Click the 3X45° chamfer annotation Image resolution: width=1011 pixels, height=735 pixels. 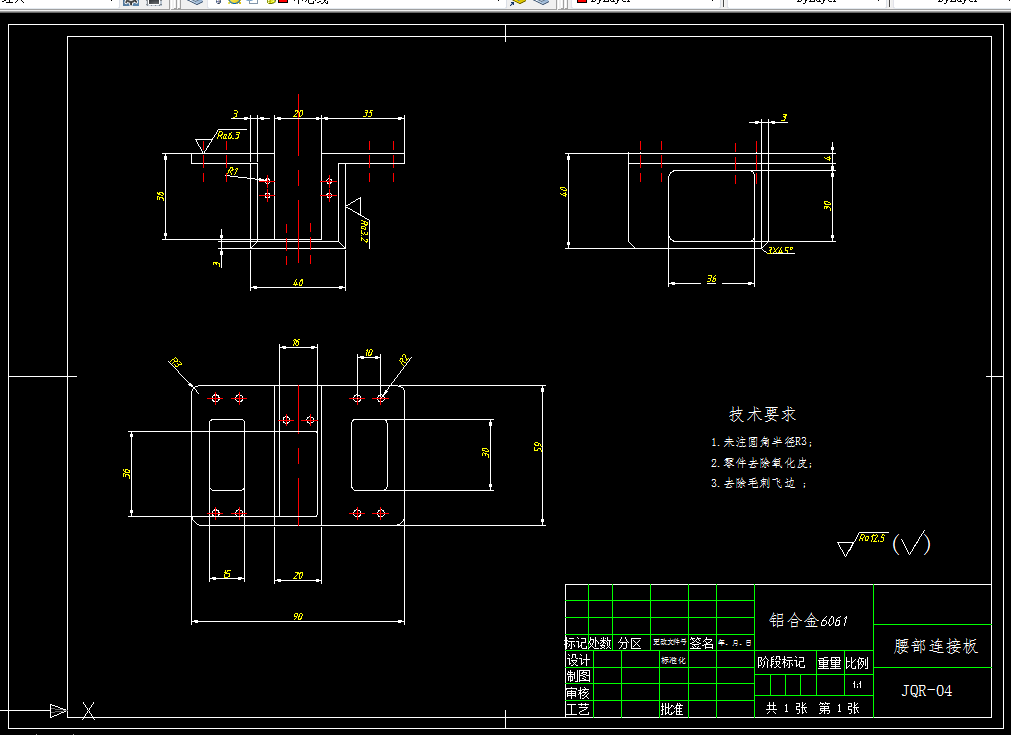[x=781, y=250]
